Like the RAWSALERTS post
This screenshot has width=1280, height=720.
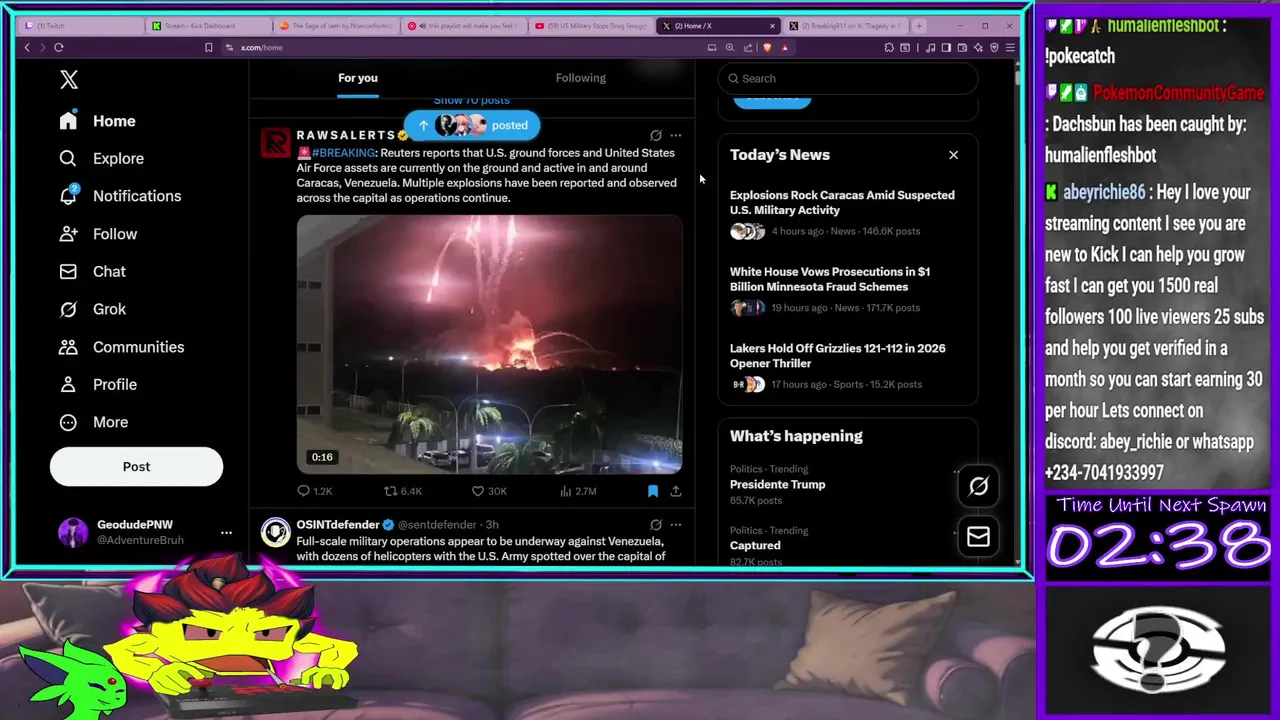(x=489, y=491)
